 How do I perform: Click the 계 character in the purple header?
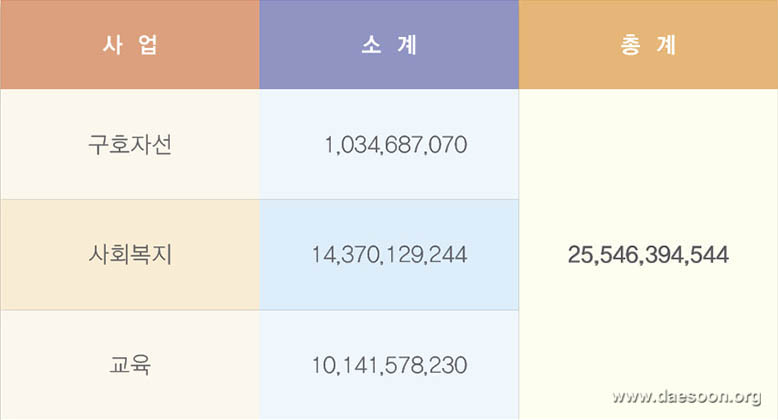click(x=406, y=45)
